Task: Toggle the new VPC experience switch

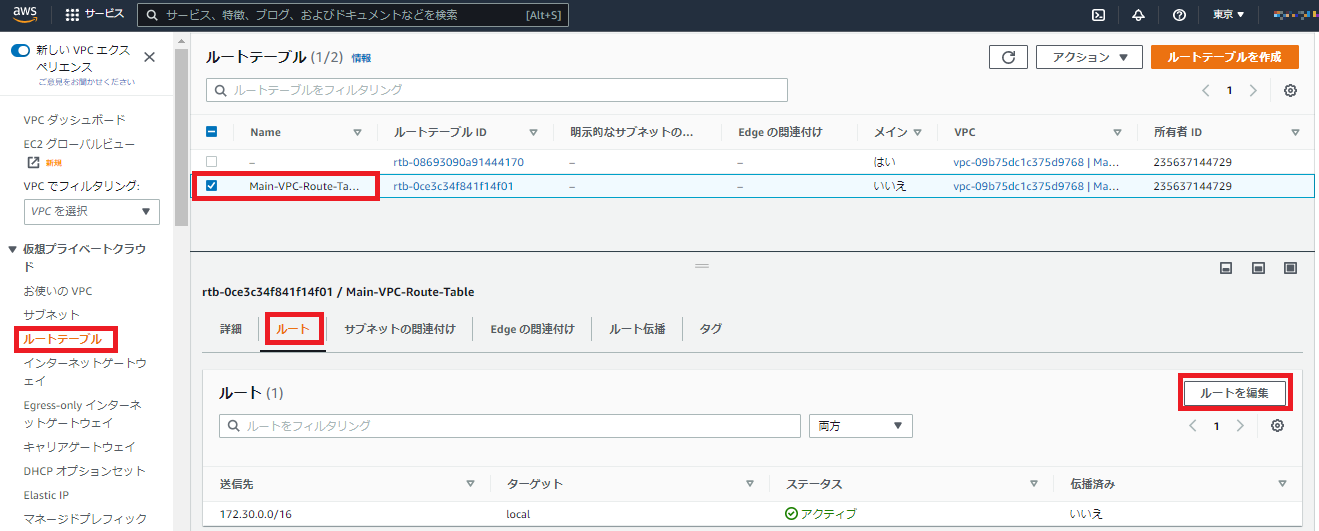Action: tap(20, 50)
